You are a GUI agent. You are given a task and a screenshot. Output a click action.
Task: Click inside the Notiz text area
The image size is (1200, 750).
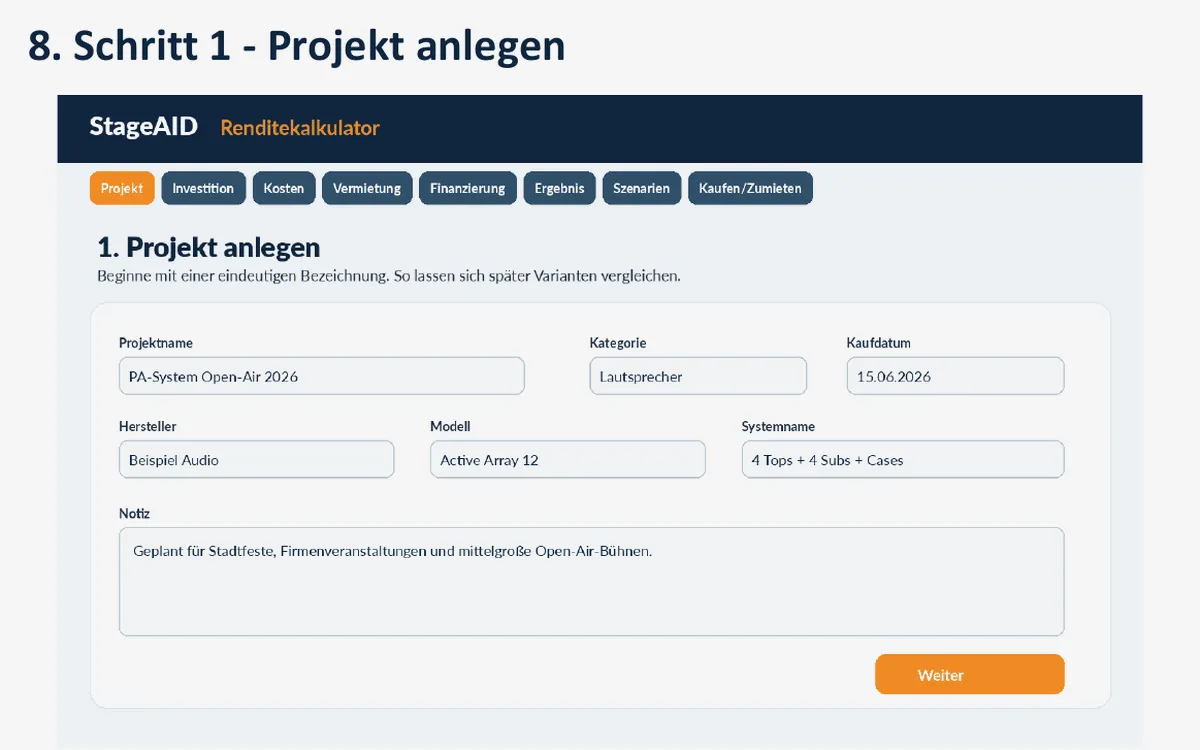pos(592,582)
